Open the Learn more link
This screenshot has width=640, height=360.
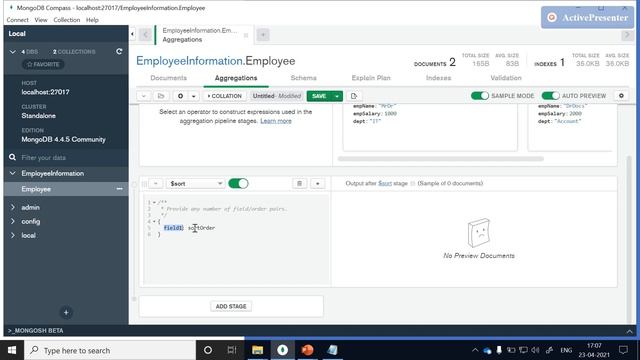tap(276, 121)
